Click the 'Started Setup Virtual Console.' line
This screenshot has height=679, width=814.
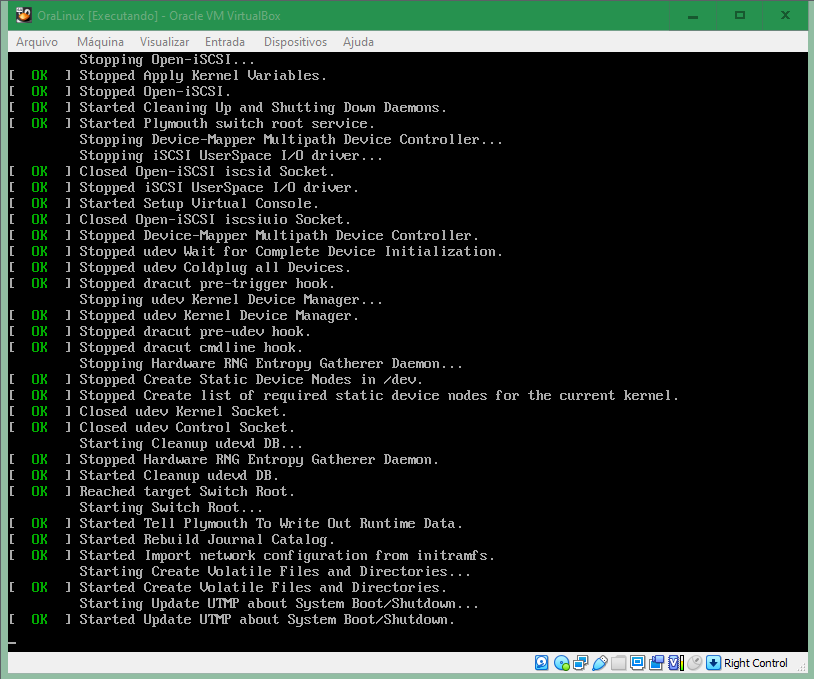pyautogui.click(x=199, y=203)
